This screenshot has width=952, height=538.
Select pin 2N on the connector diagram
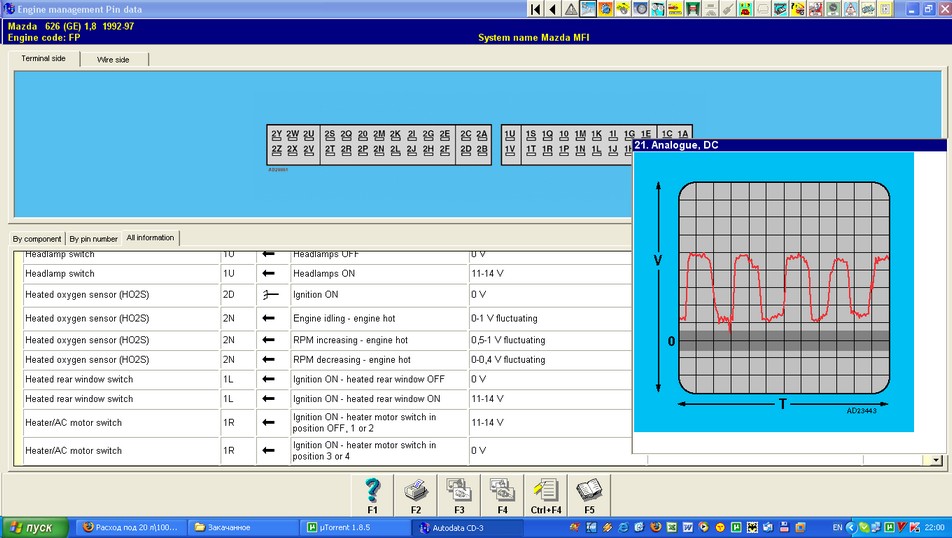(379, 149)
